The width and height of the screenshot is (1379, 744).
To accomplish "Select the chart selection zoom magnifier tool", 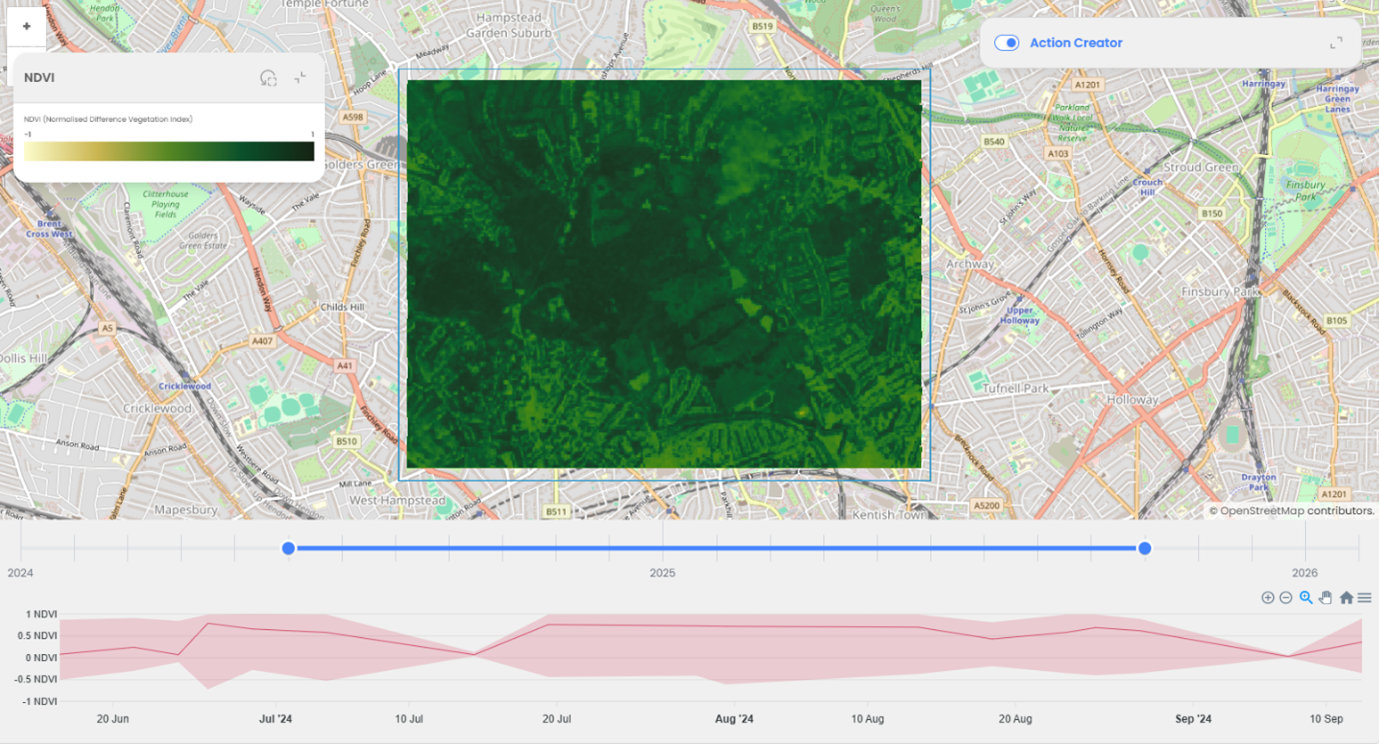I will tap(1306, 598).
